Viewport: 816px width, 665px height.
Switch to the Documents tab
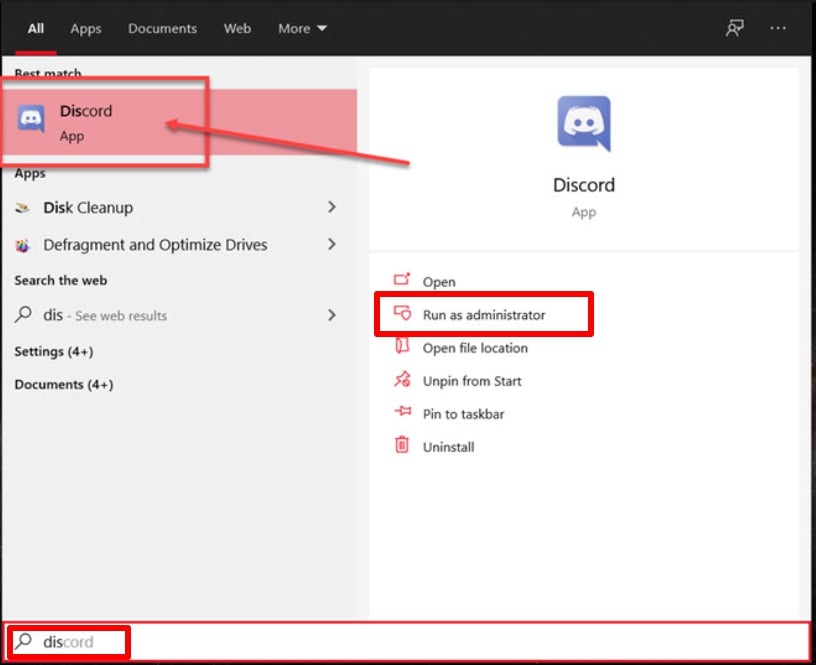point(162,28)
